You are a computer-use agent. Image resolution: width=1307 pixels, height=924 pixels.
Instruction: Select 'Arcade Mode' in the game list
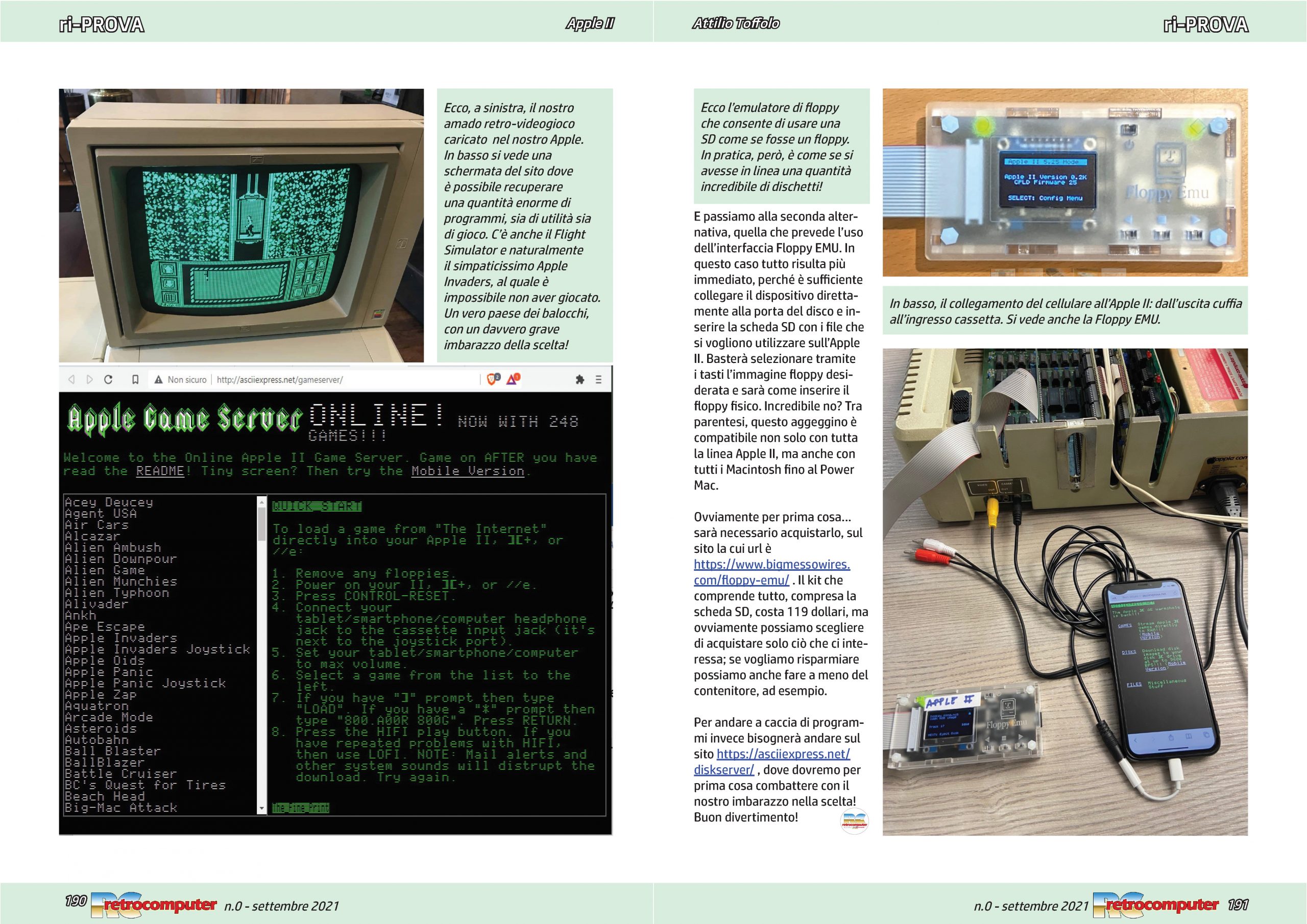point(109,717)
